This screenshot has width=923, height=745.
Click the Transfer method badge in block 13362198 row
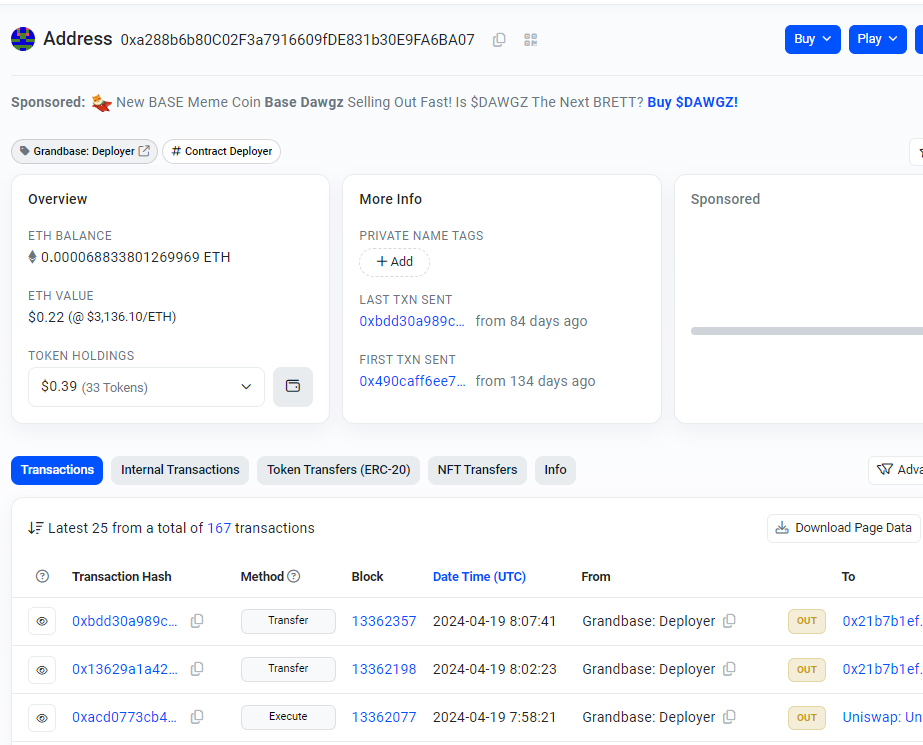288,669
